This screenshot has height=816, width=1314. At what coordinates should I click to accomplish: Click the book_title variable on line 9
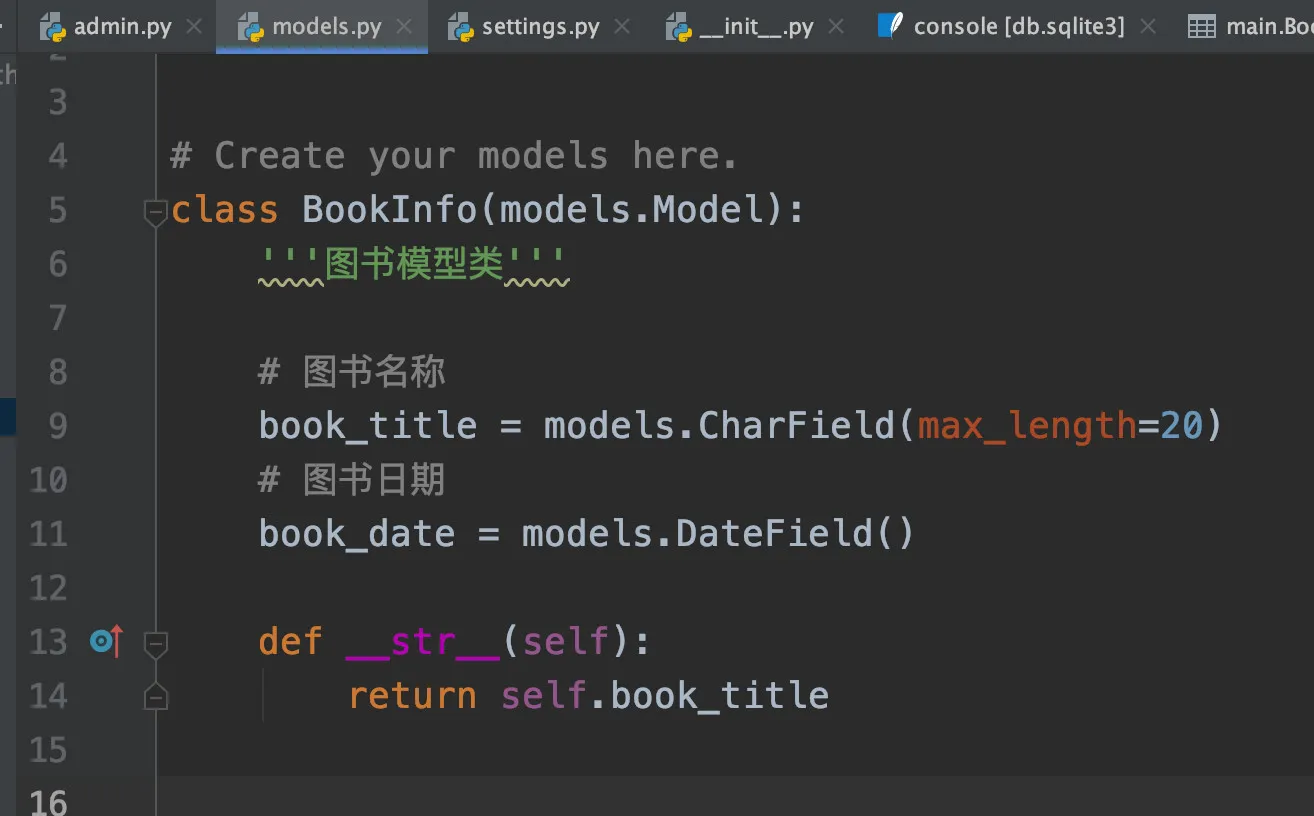tap(368, 426)
